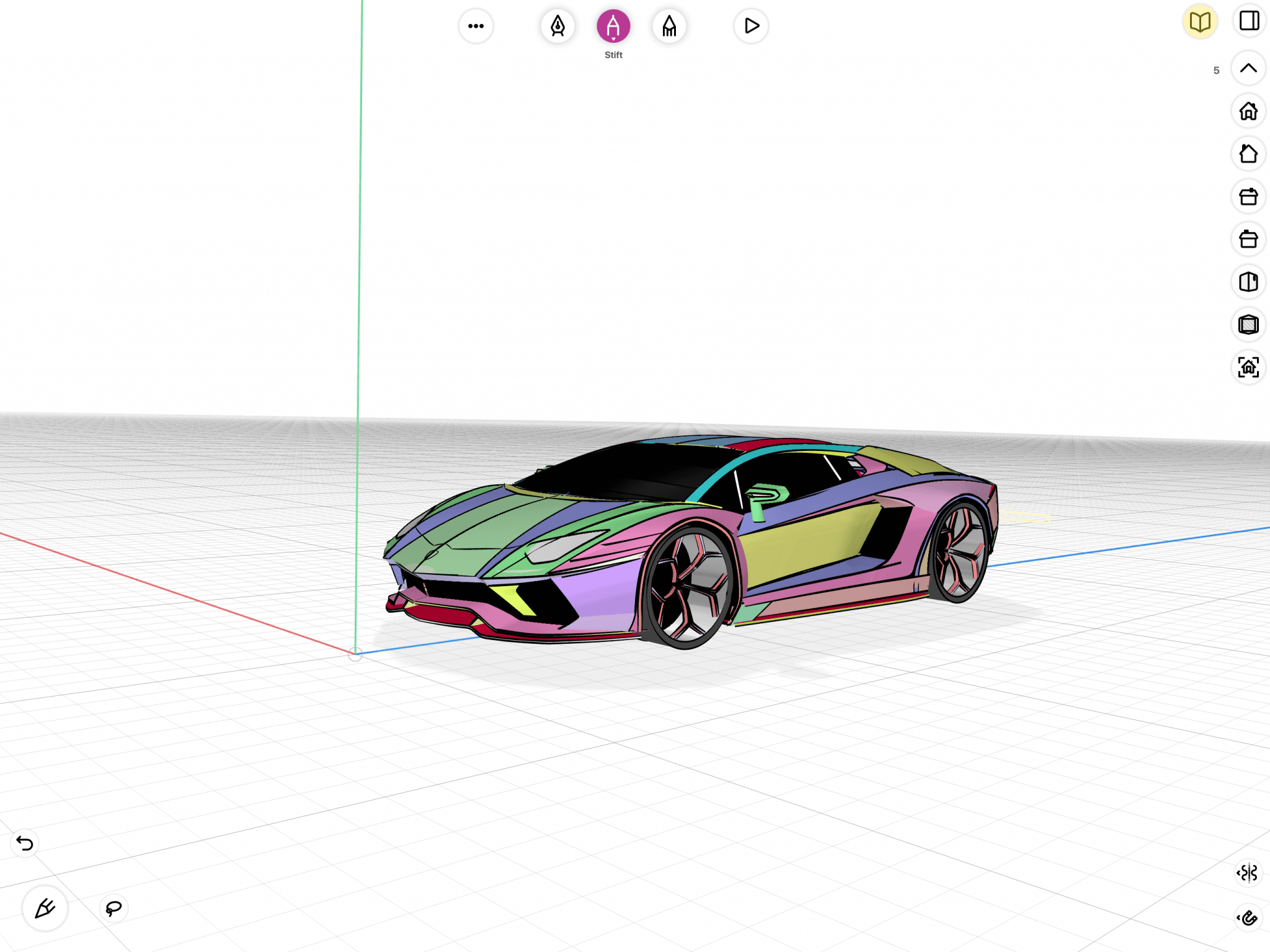Open the yellow book tutorial icon
Image resolution: width=1270 pixels, height=952 pixels.
[1200, 22]
